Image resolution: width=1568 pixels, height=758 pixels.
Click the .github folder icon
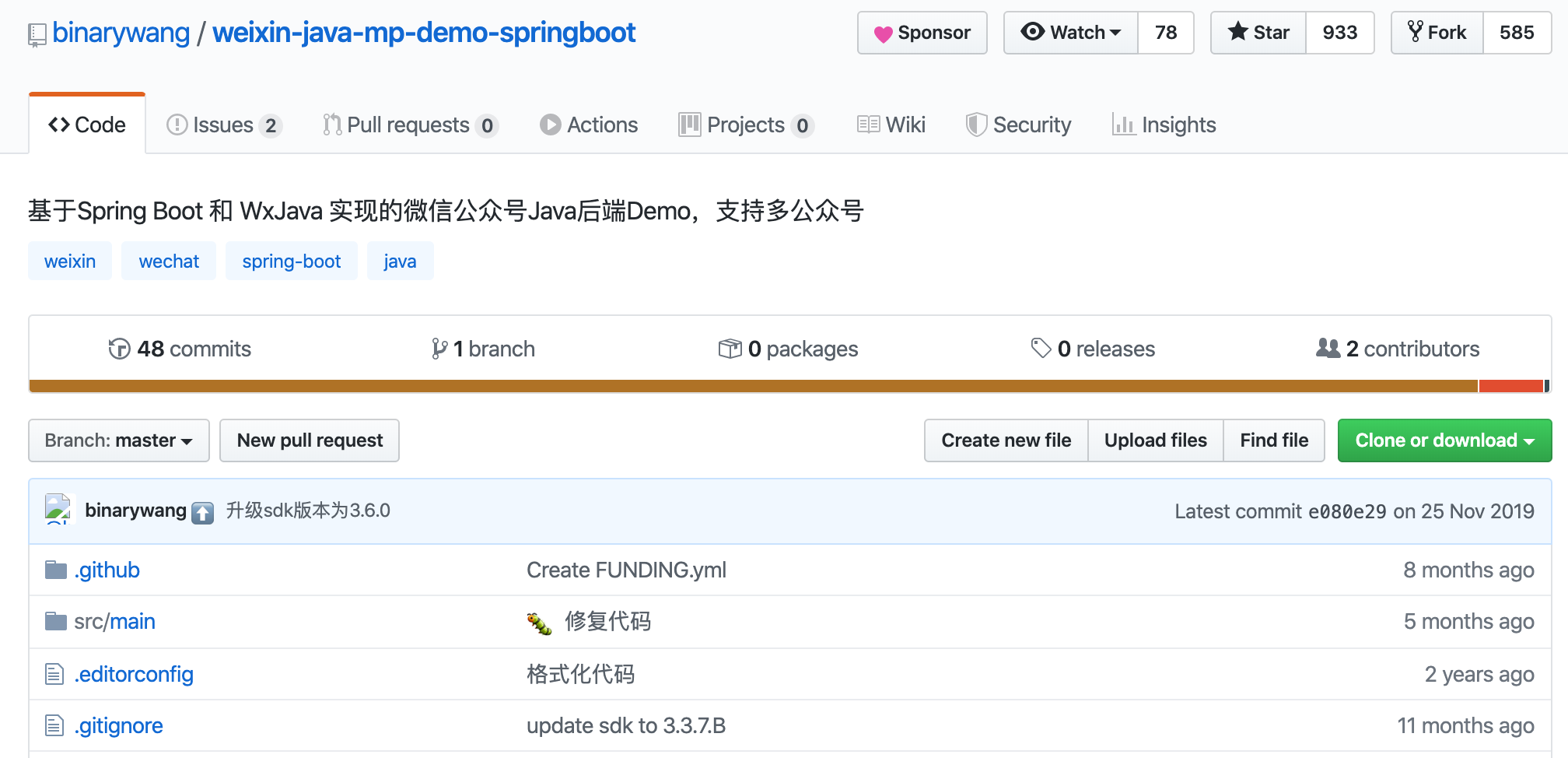click(56, 570)
